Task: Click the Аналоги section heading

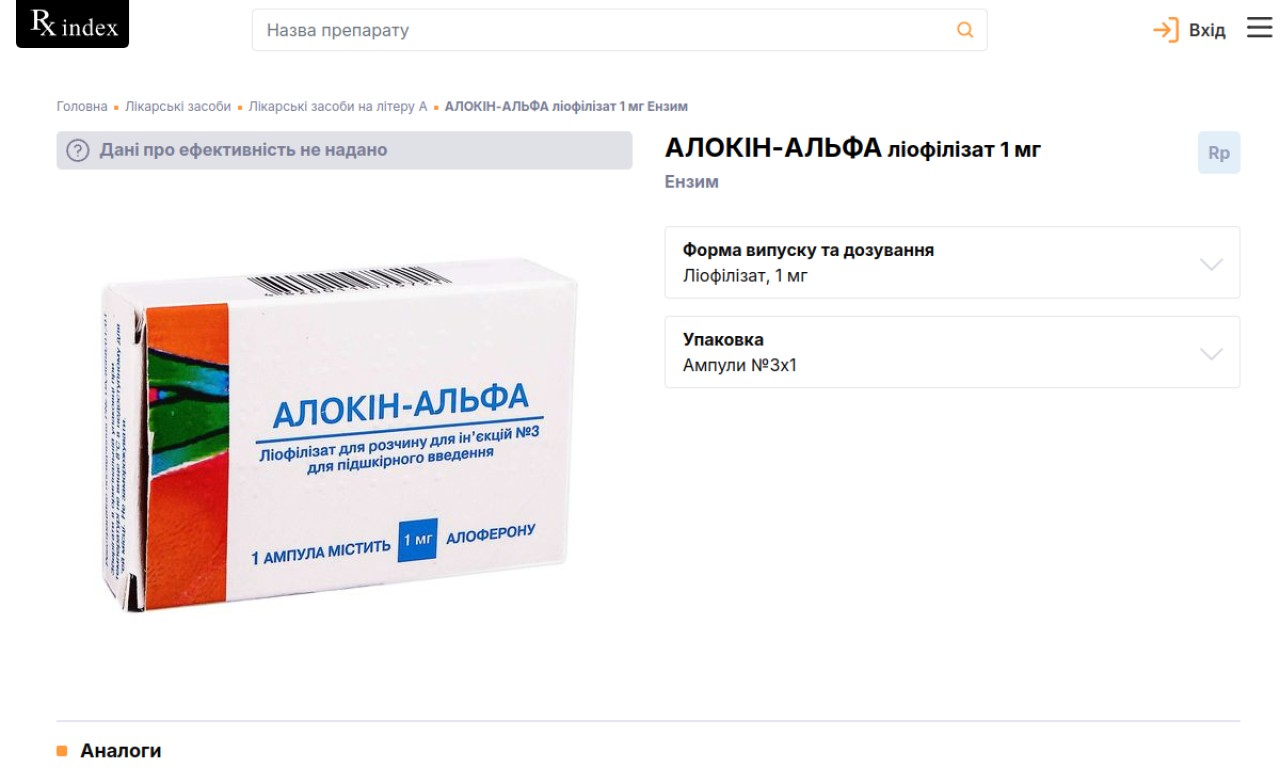Action: click(x=121, y=750)
